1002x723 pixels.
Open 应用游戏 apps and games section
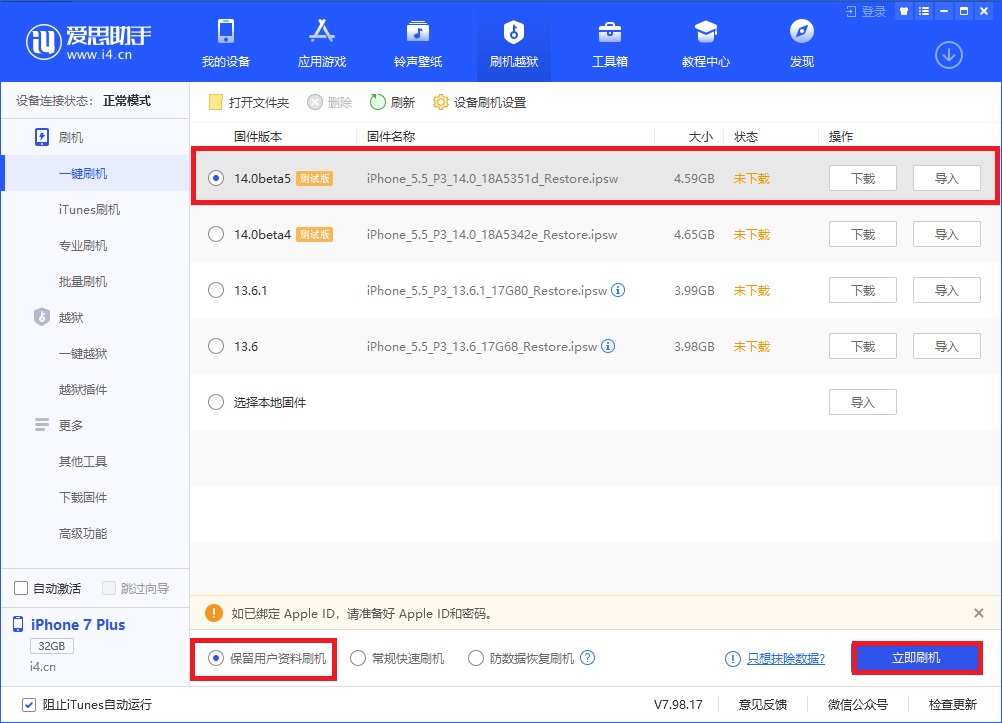(321, 43)
